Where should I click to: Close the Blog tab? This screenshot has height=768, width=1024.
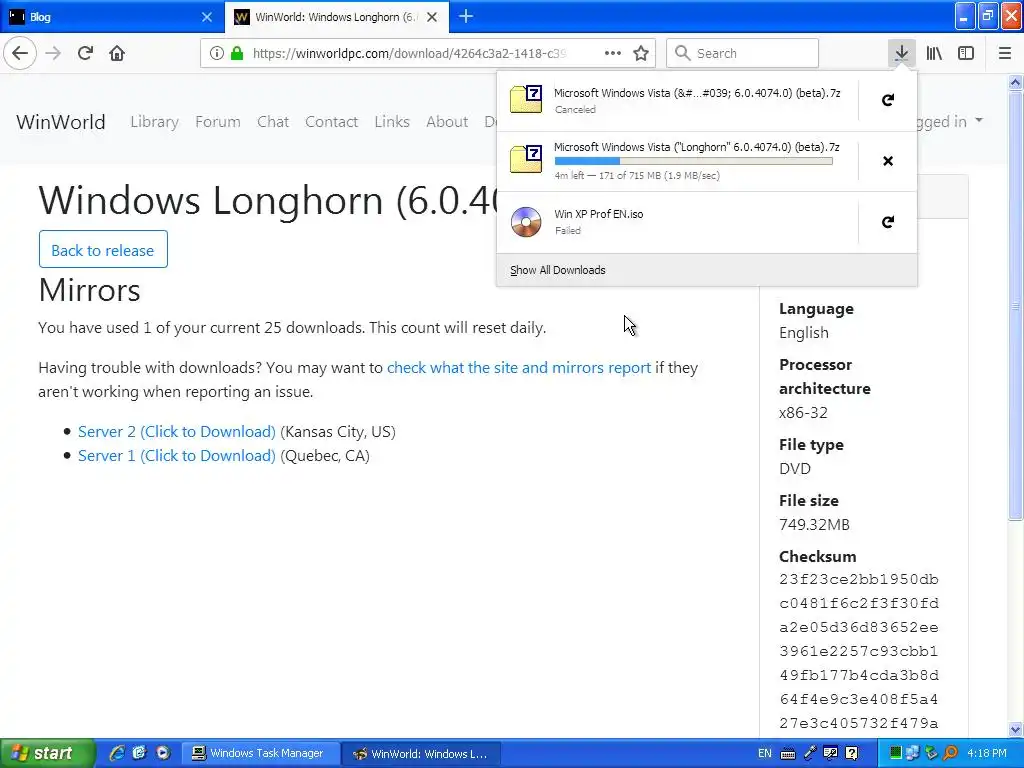pyautogui.click(x=207, y=17)
